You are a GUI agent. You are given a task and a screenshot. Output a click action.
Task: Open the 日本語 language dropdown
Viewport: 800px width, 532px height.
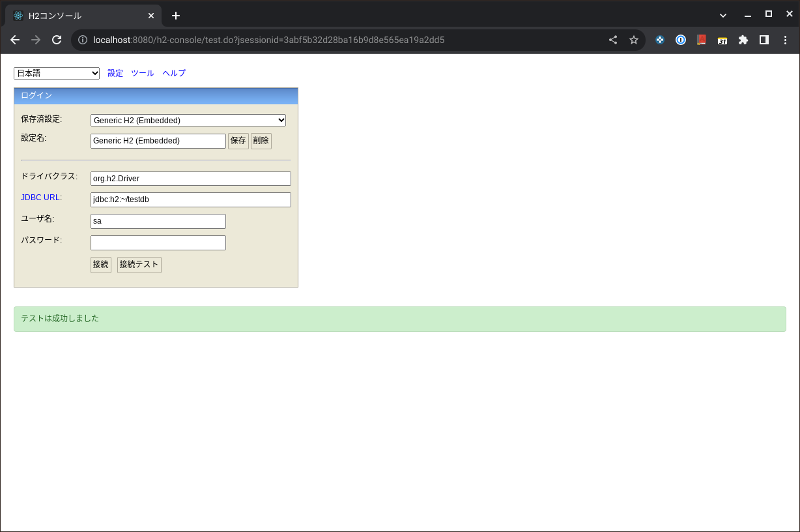57,73
